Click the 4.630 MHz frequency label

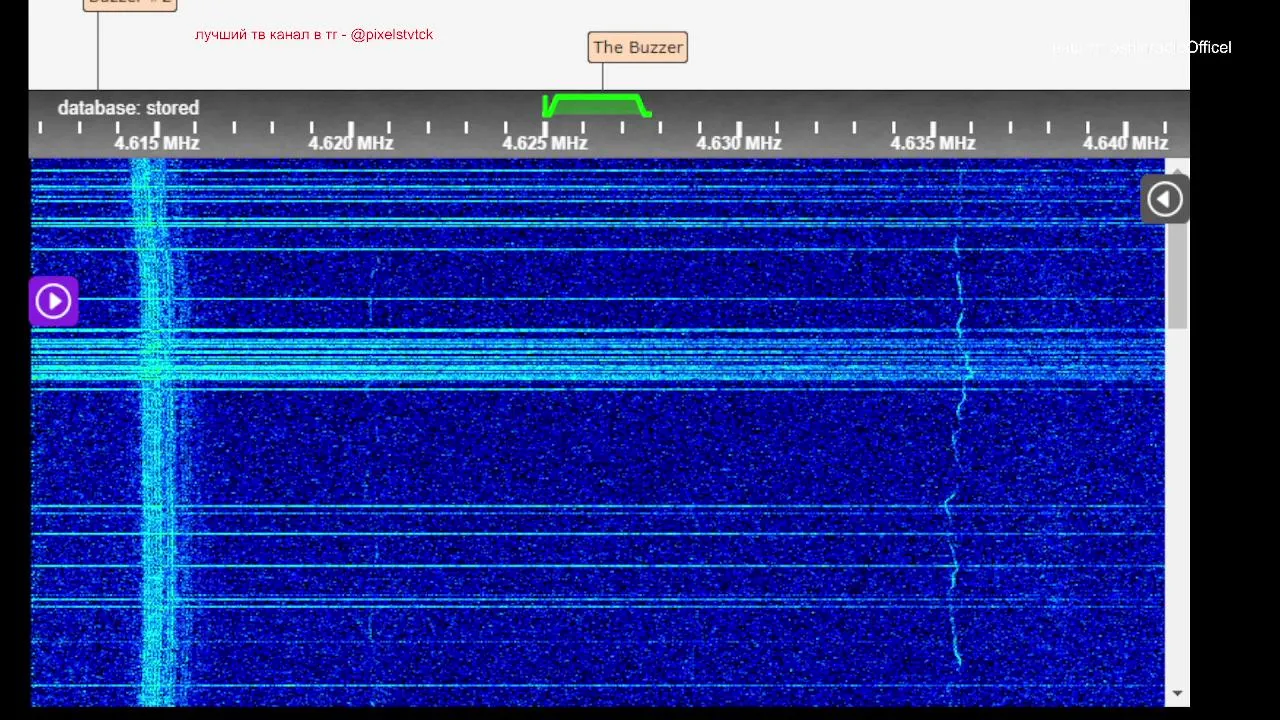pos(739,143)
